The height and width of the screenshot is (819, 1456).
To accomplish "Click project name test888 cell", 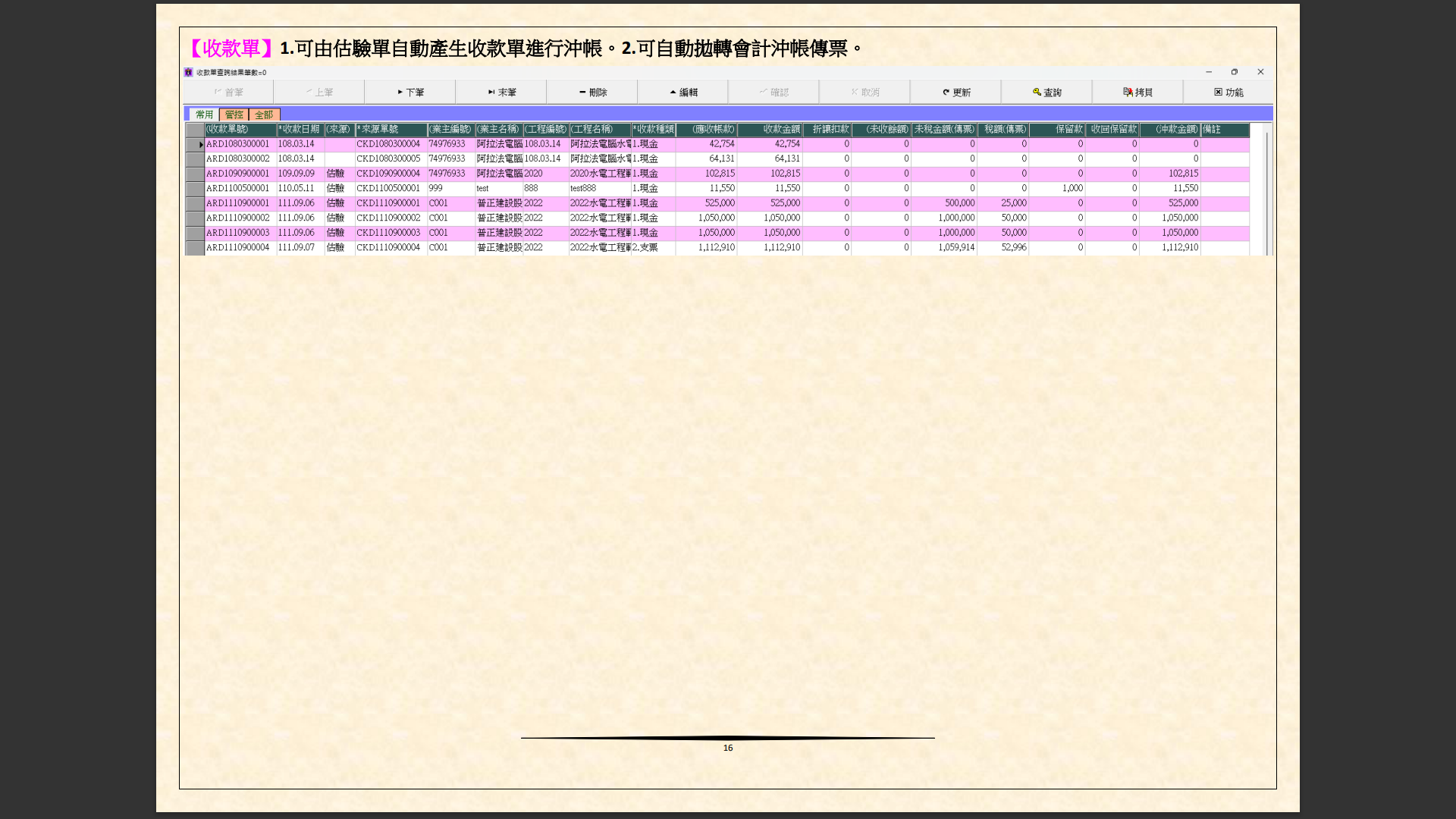I will pos(600,189).
